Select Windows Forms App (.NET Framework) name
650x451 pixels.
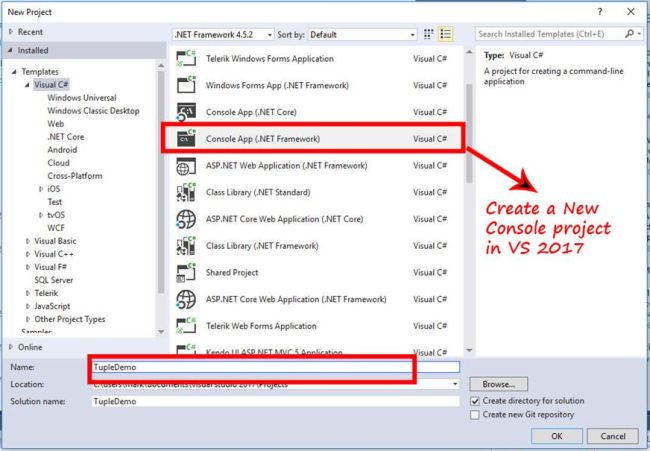277,85
